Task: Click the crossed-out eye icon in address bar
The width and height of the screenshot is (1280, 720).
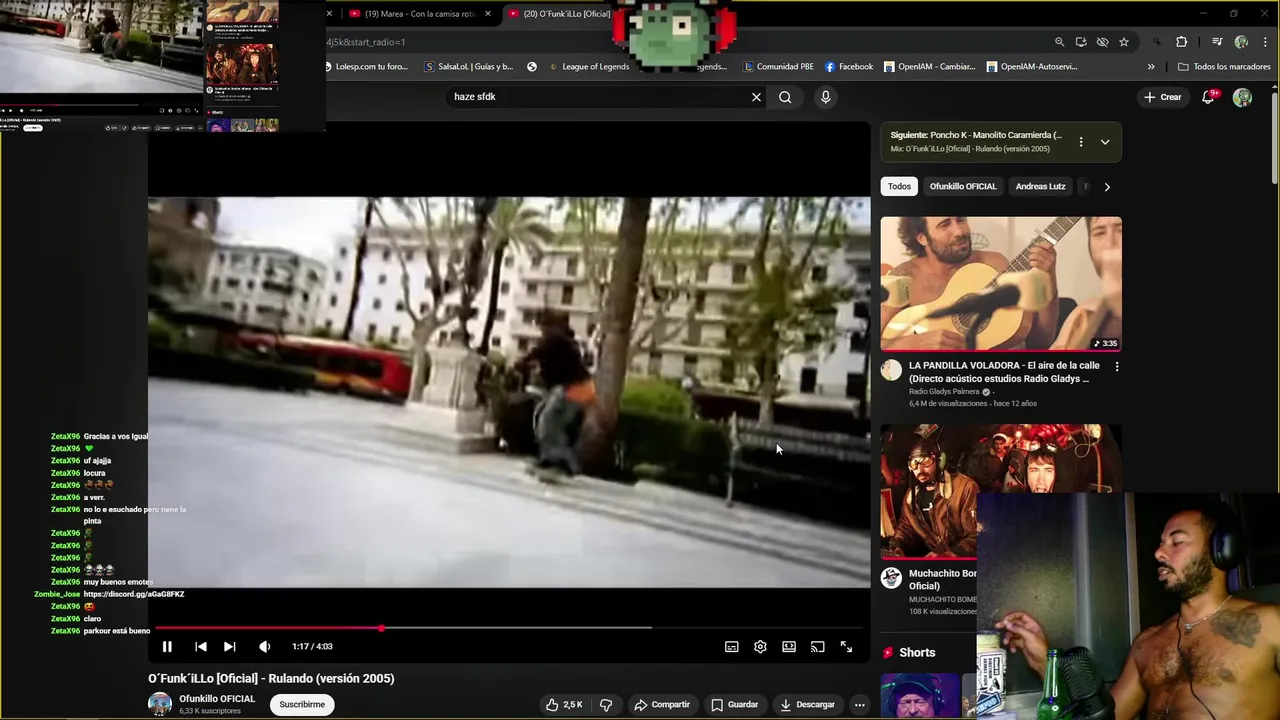Action: pos(1102,42)
